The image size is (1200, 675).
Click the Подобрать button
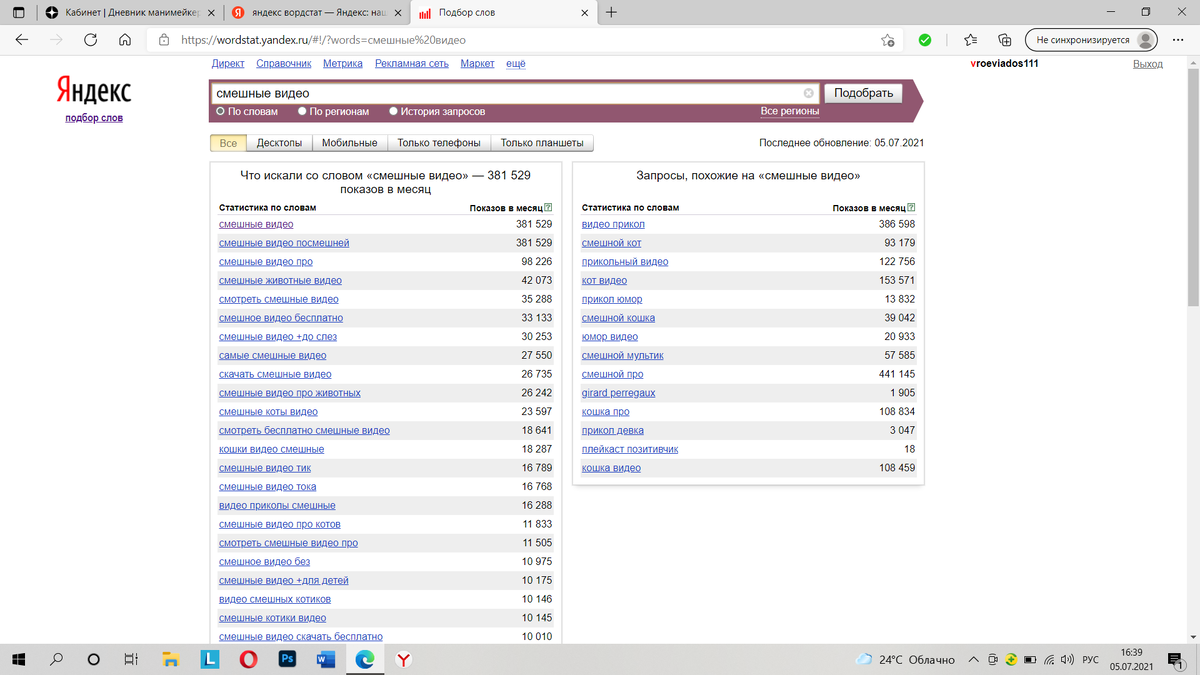click(x=863, y=93)
